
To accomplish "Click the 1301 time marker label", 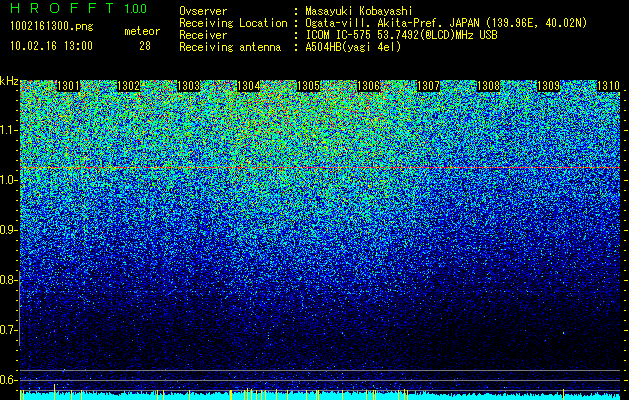I will tap(69, 86).
